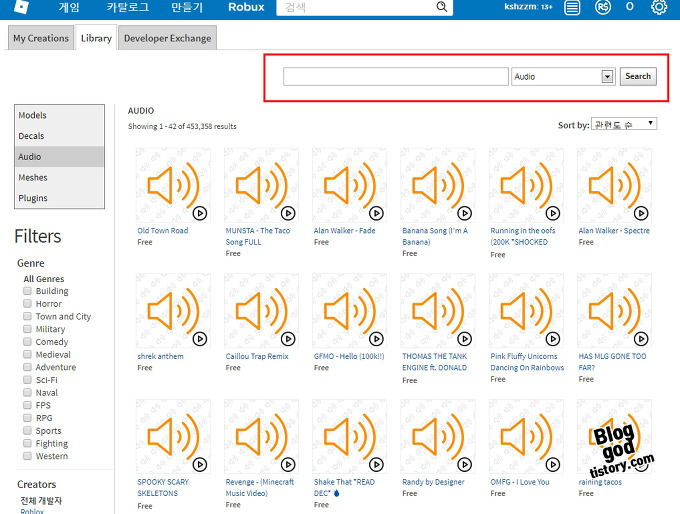Open the Randy by Designer link
This screenshot has height=514, width=680.
pos(433,482)
